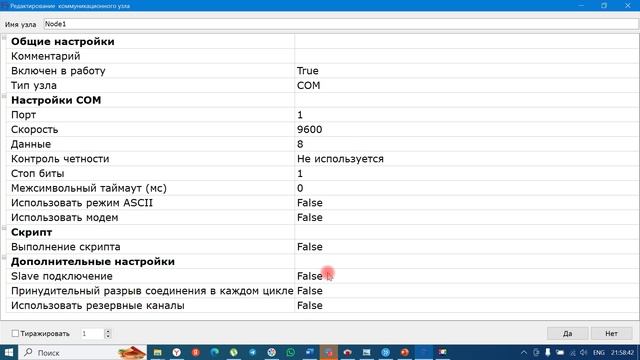Toggle Использовать модем value False
Screen dimensions: 640x360
466,218
